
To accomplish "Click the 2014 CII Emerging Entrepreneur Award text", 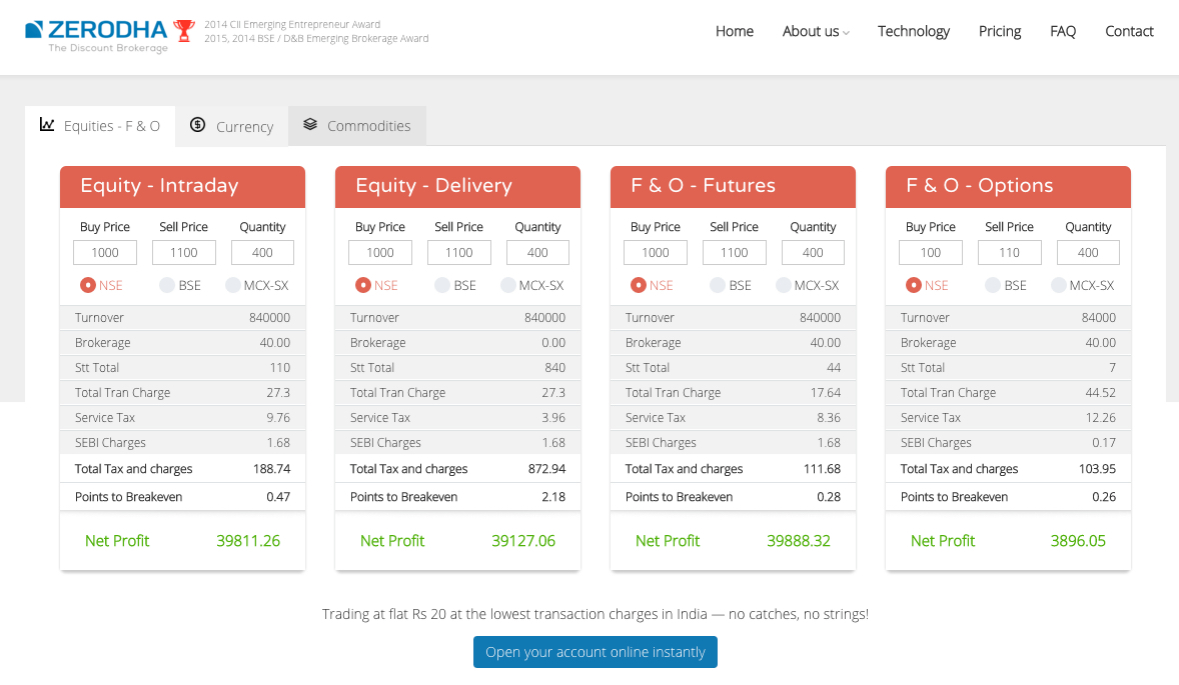I will 292,24.
